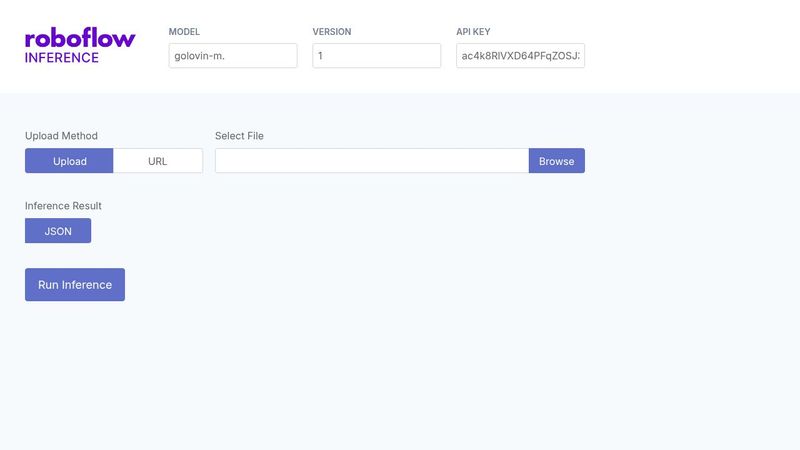
Task: Click the Select File path box
Action: click(371, 161)
